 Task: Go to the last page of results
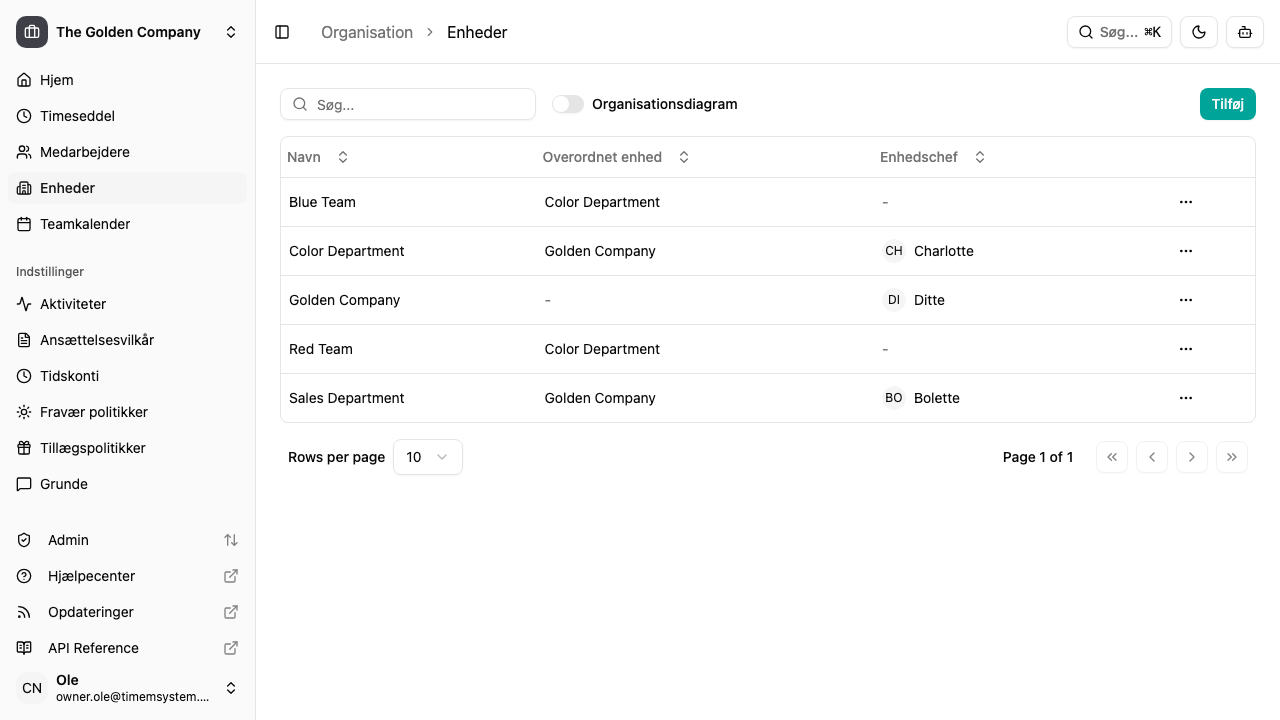(1232, 457)
